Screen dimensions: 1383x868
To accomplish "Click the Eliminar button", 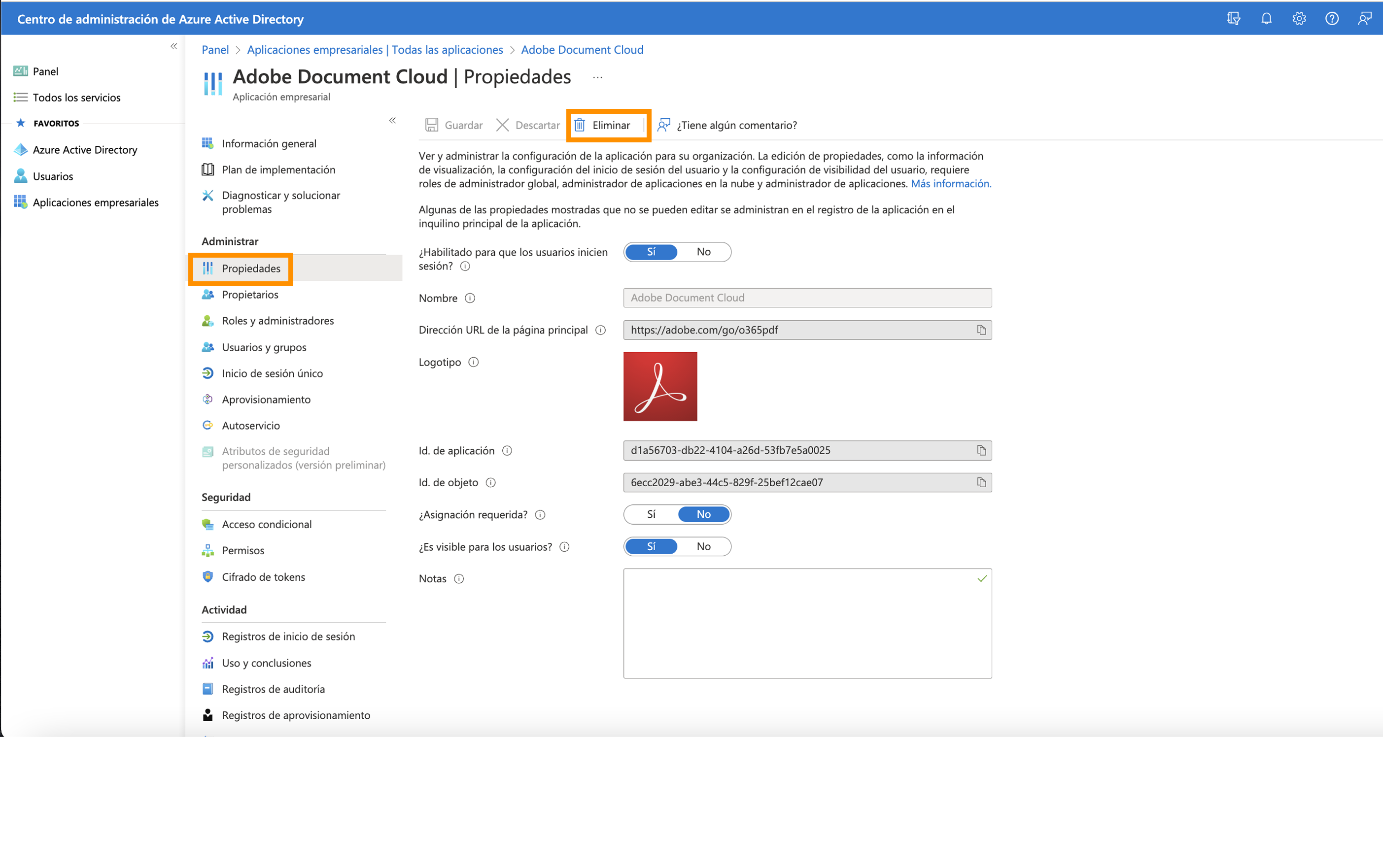I will (x=608, y=125).
